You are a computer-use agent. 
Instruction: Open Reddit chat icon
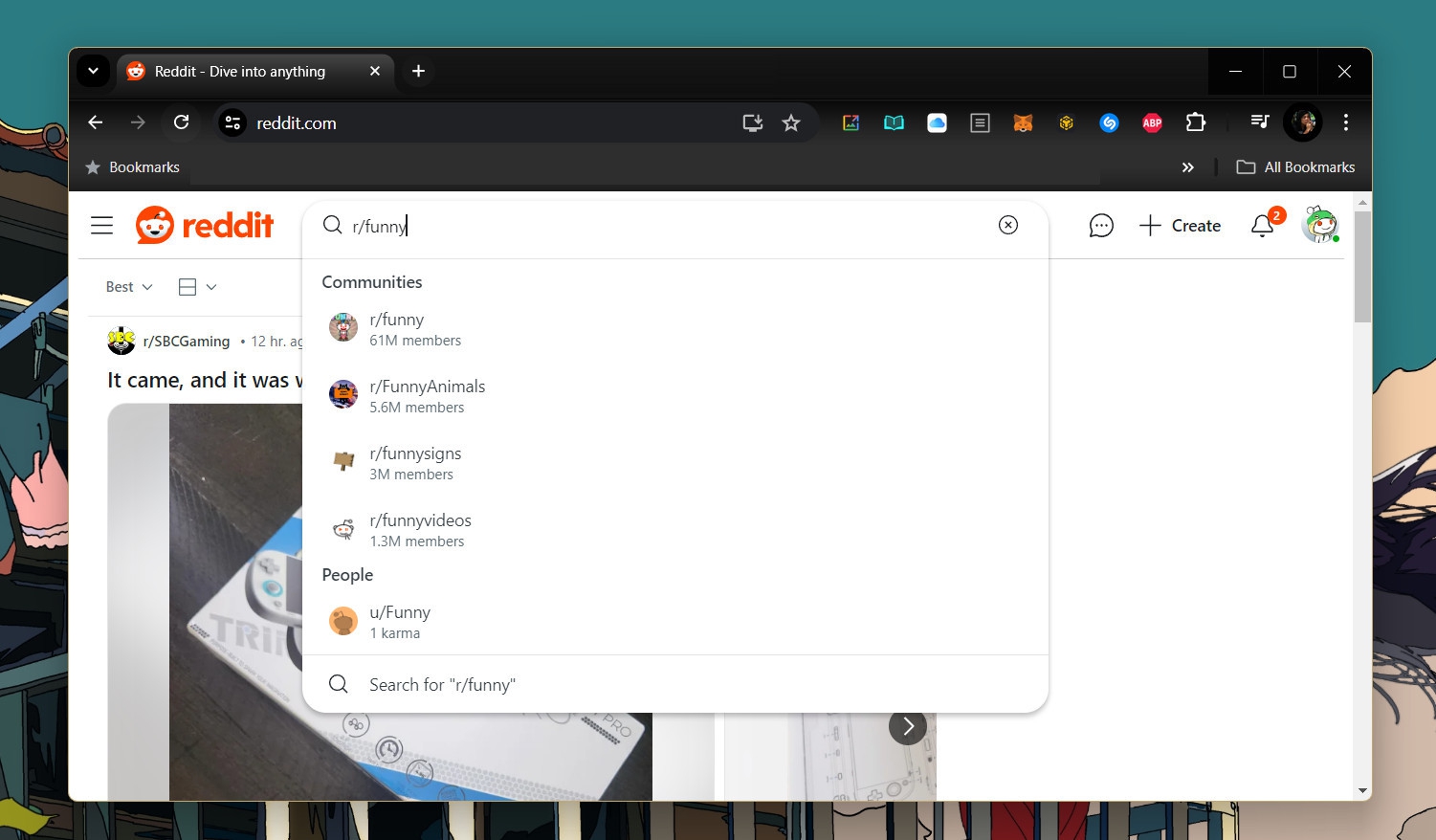point(1101,226)
